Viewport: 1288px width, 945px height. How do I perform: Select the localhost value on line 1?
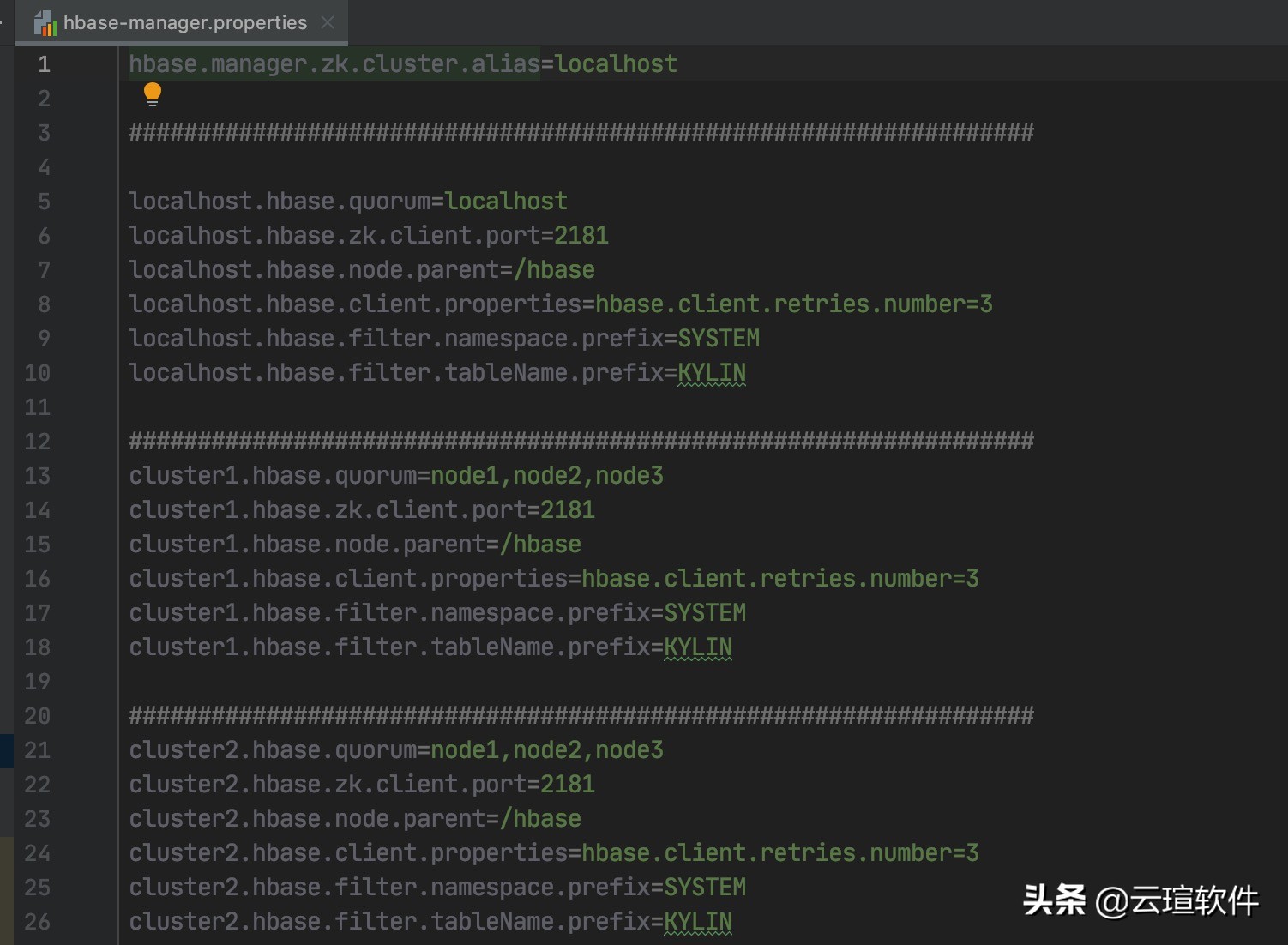[x=615, y=63]
